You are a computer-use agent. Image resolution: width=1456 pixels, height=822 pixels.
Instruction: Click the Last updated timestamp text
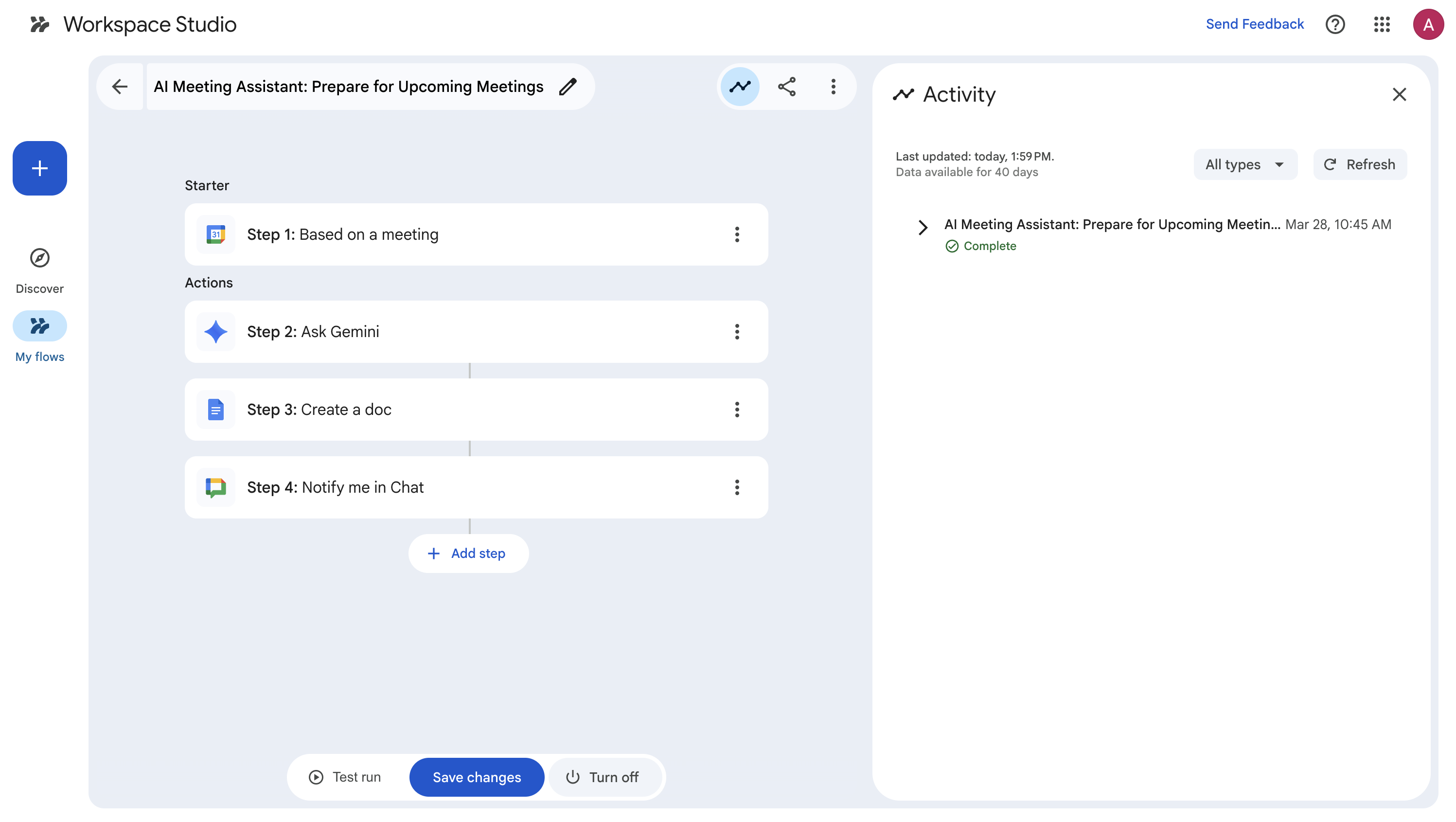tap(975, 157)
